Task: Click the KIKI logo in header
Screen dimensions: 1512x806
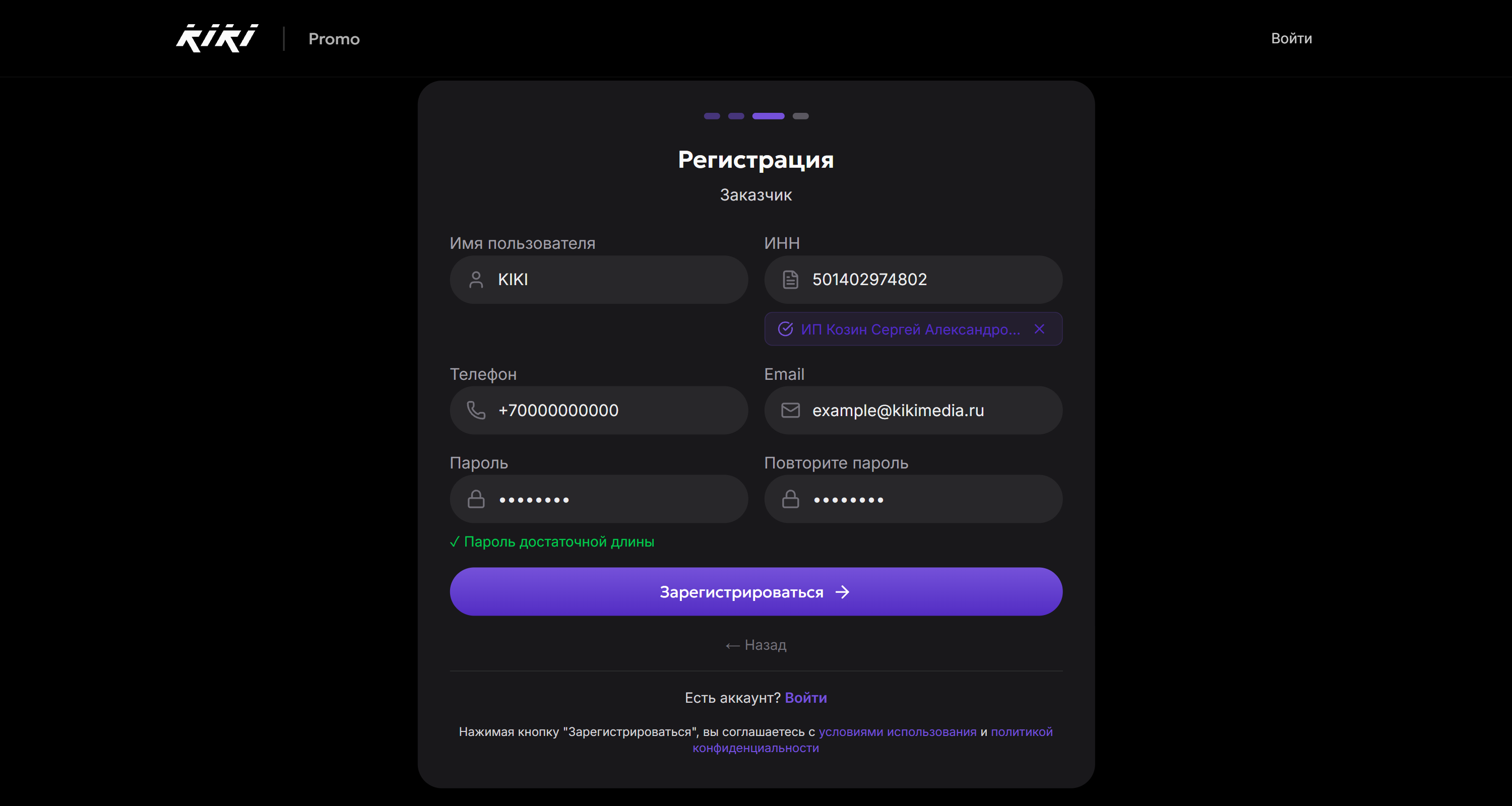Action: (217, 39)
